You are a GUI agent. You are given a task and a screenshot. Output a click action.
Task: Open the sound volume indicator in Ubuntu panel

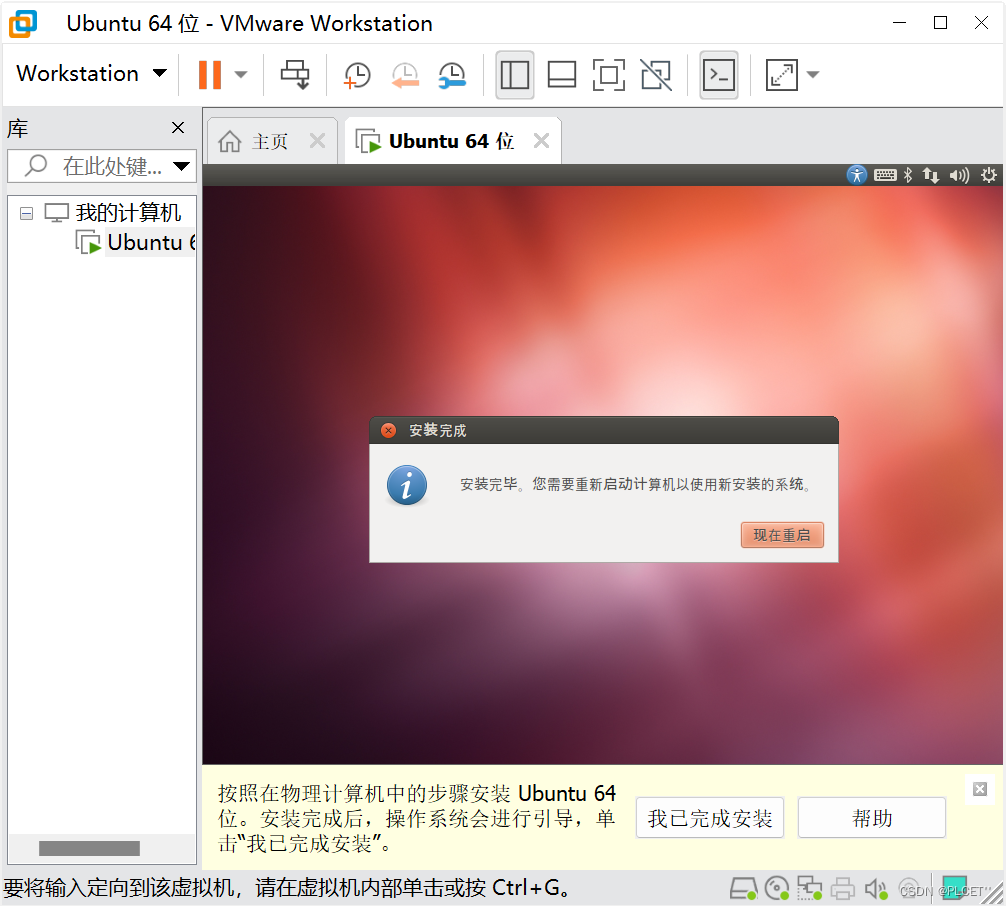tap(959, 175)
